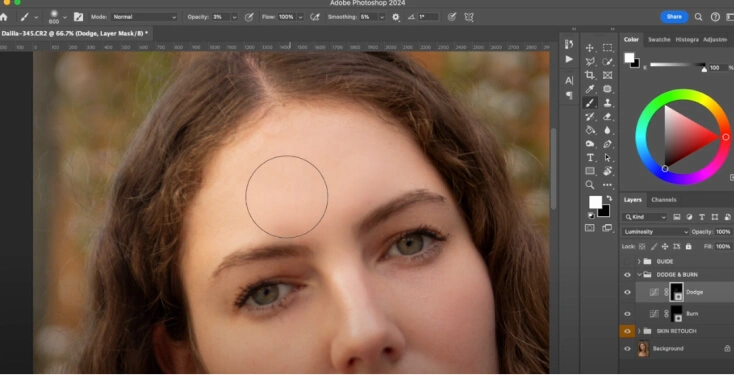Image resolution: width=734 pixels, height=375 pixels.
Task: Open the Character panel icon
Action: pyautogui.click(x=569, y=81)
